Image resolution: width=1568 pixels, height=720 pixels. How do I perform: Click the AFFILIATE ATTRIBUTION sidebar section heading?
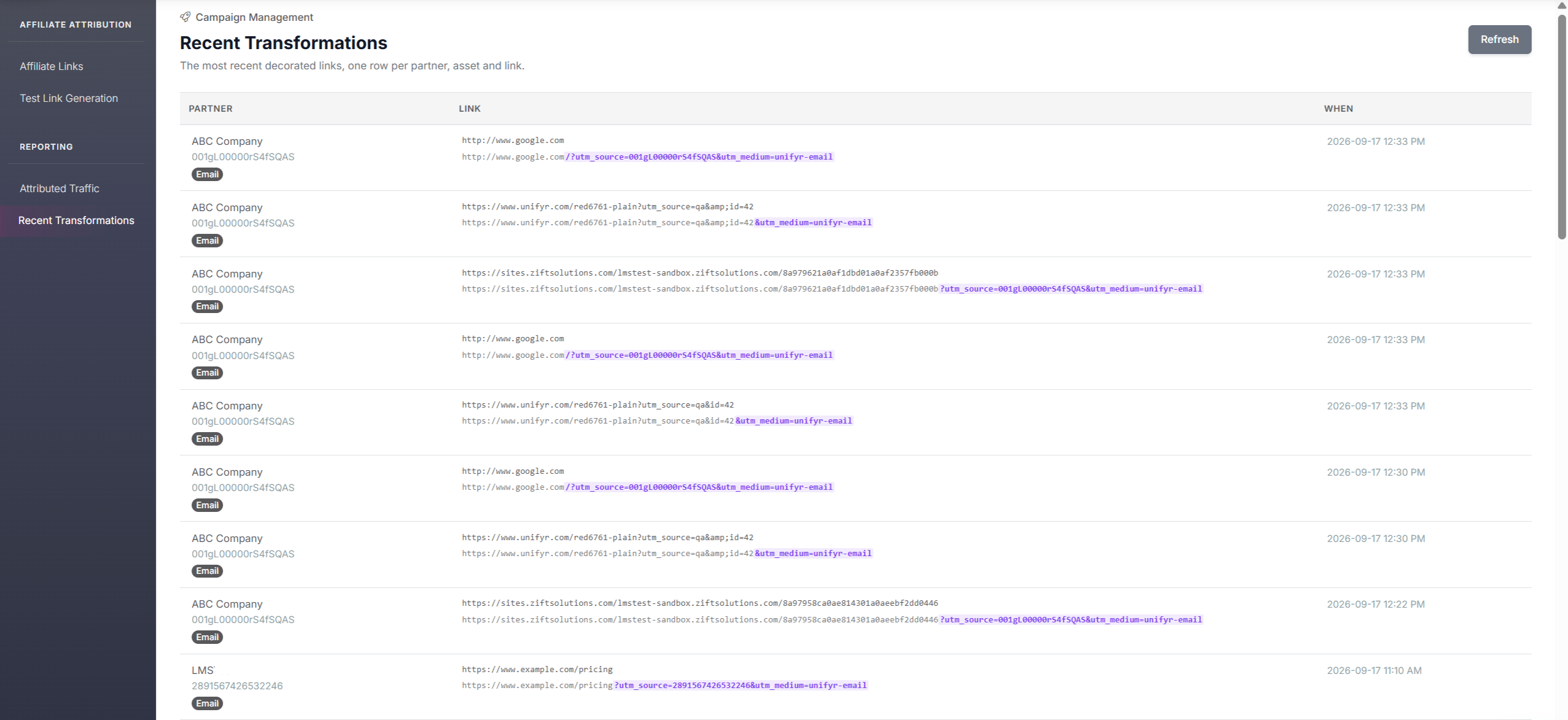click(x=76, y=25)
